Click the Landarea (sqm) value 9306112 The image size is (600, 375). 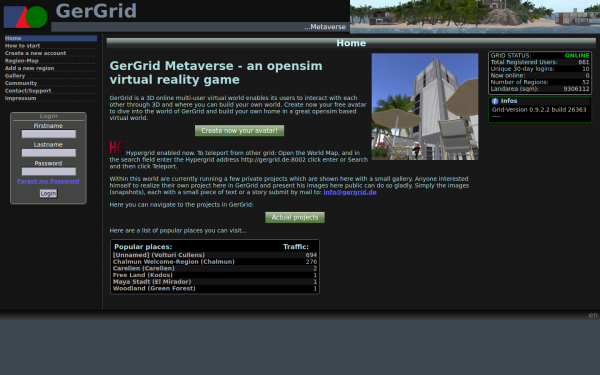pyautogui.click(x=576, y=89)
